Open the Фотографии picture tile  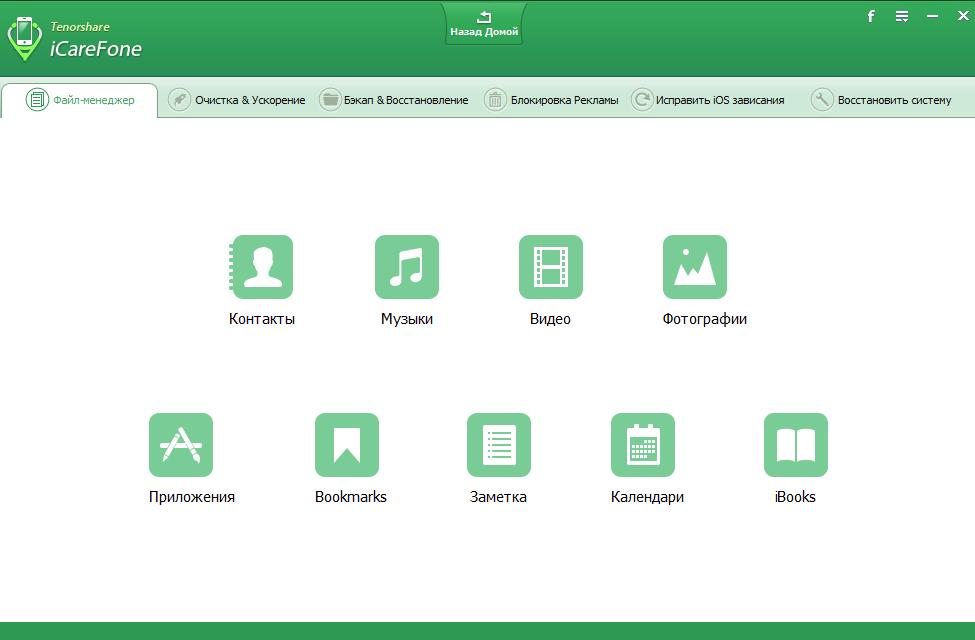click(695, 267)
